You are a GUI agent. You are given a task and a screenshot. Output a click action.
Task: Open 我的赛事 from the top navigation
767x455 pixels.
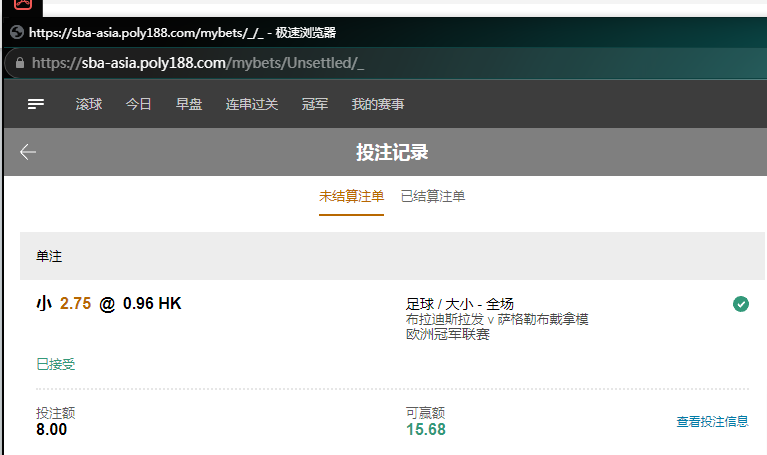click(378, 104)
